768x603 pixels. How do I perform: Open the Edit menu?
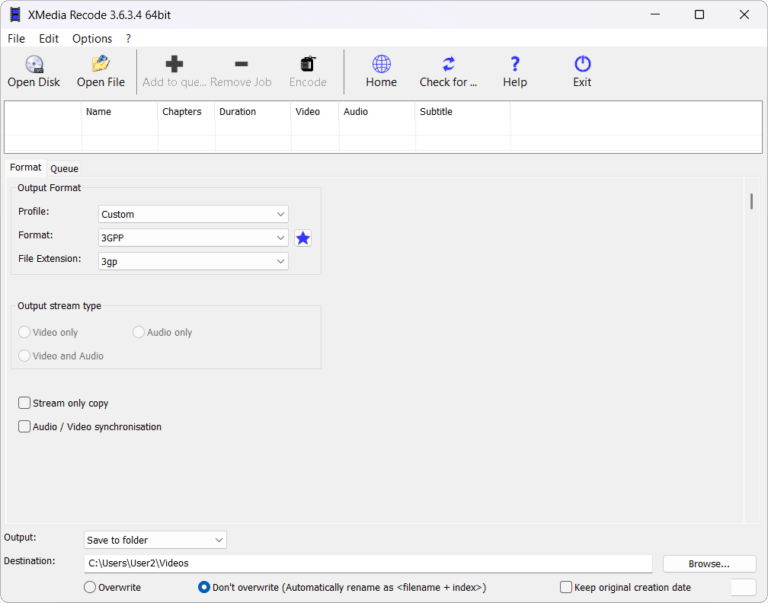(48, 38)
